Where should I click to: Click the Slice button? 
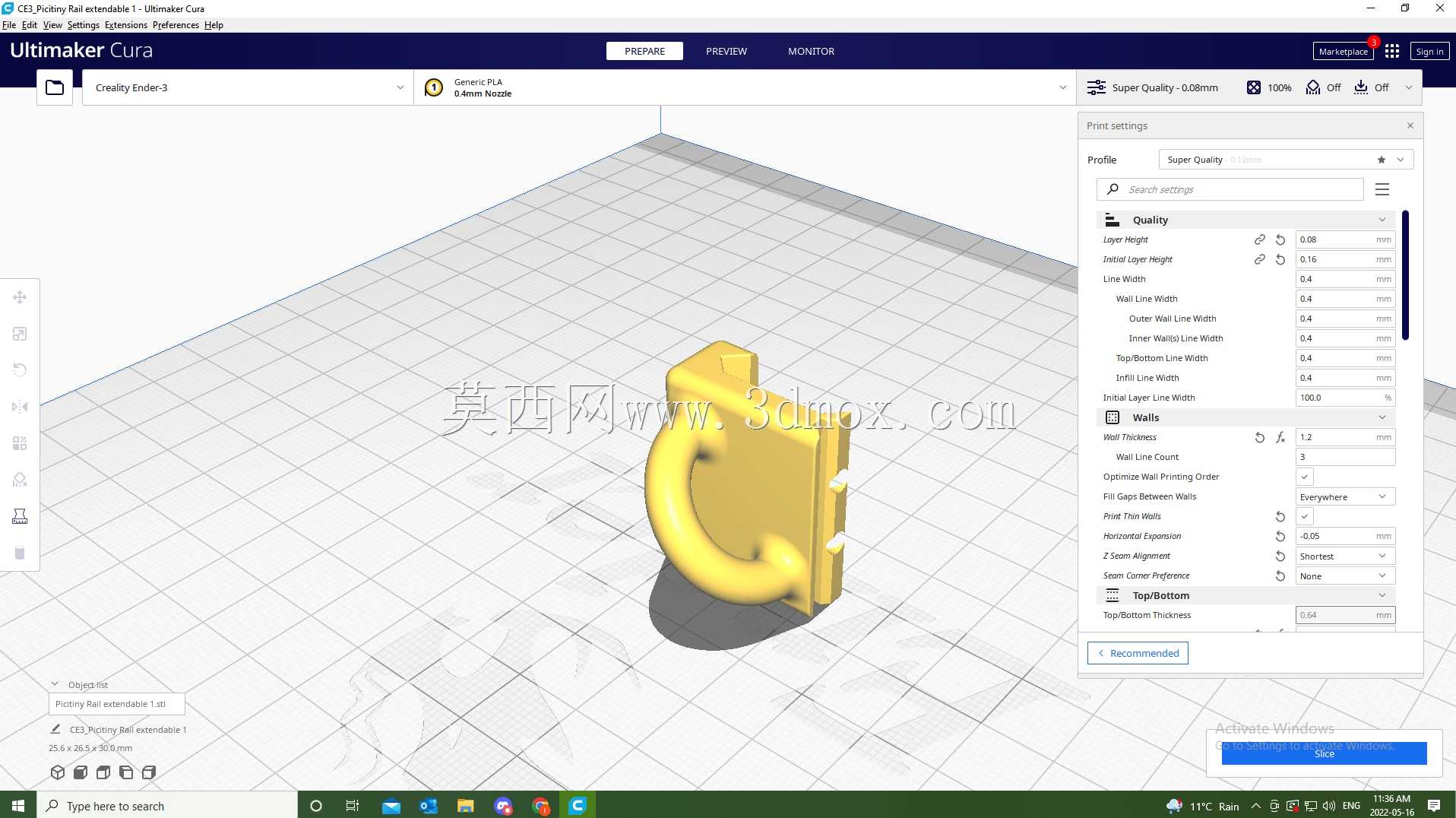tap(1324, 753)
